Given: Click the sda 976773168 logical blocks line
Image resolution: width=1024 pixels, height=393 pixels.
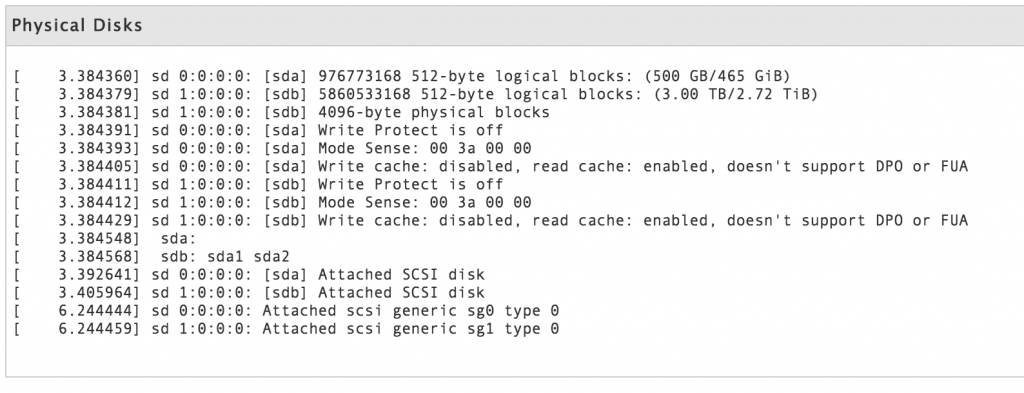Looking at the screenshot, I should (x=402, y=76).
